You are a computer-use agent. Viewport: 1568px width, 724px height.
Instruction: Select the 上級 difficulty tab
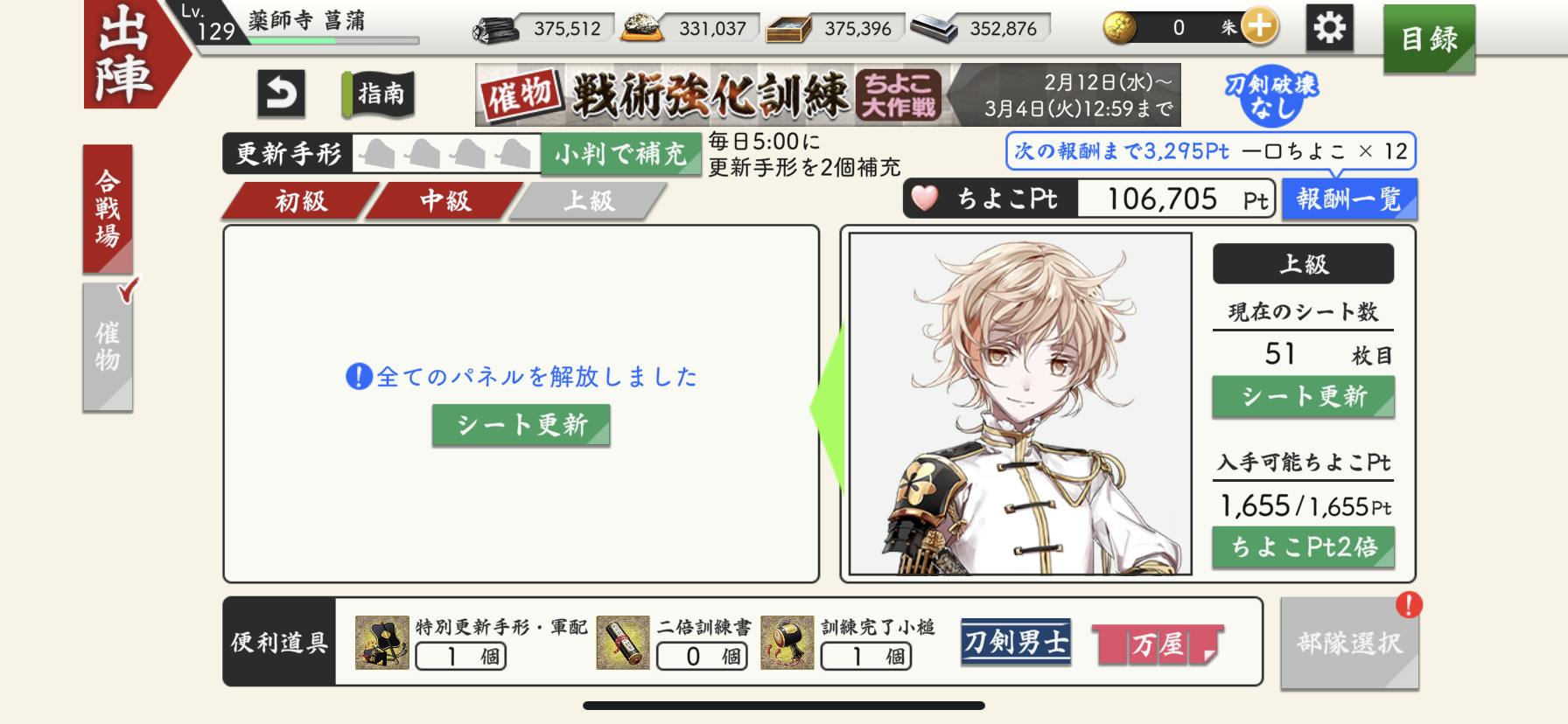point(589,201)
